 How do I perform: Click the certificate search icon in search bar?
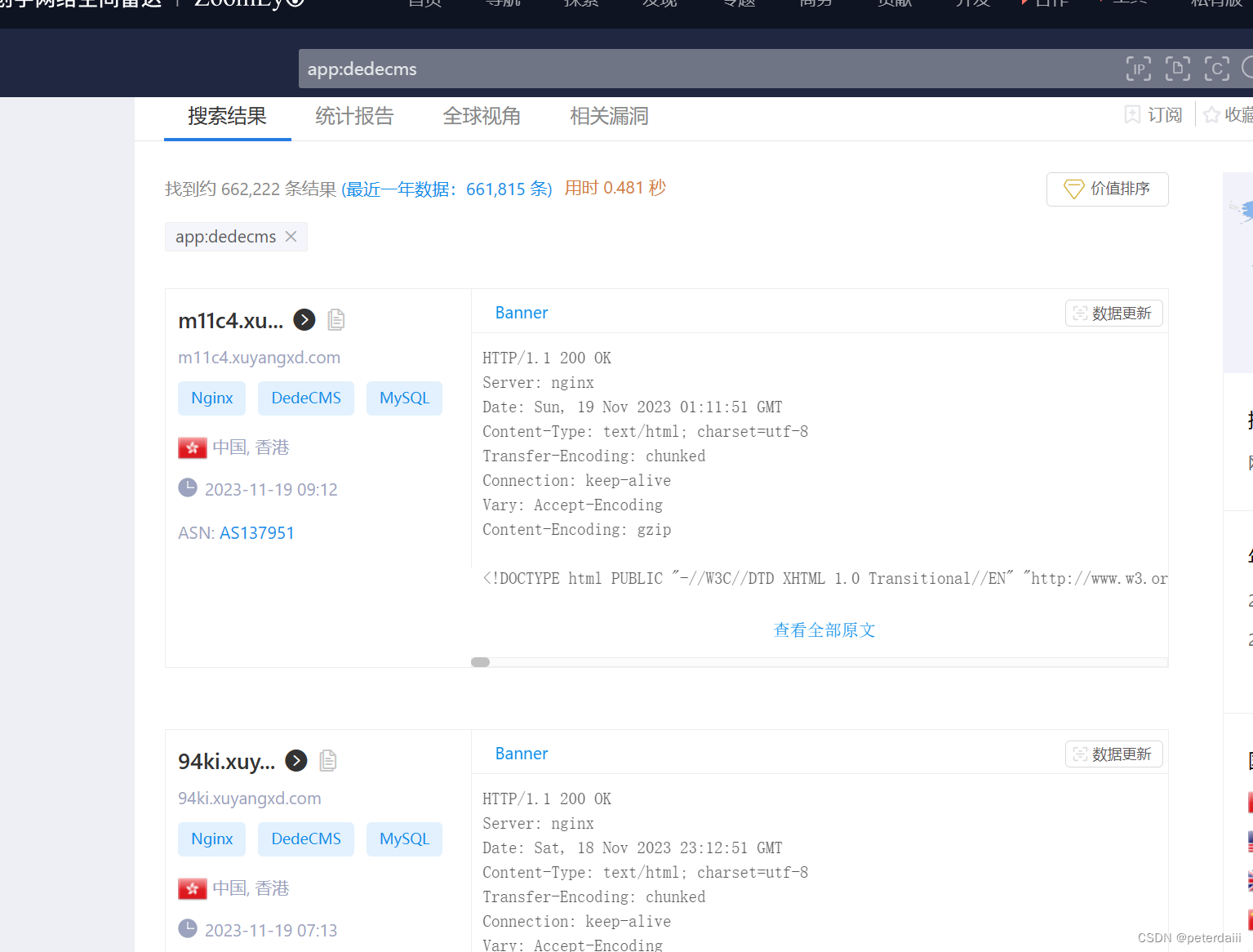1216,69
